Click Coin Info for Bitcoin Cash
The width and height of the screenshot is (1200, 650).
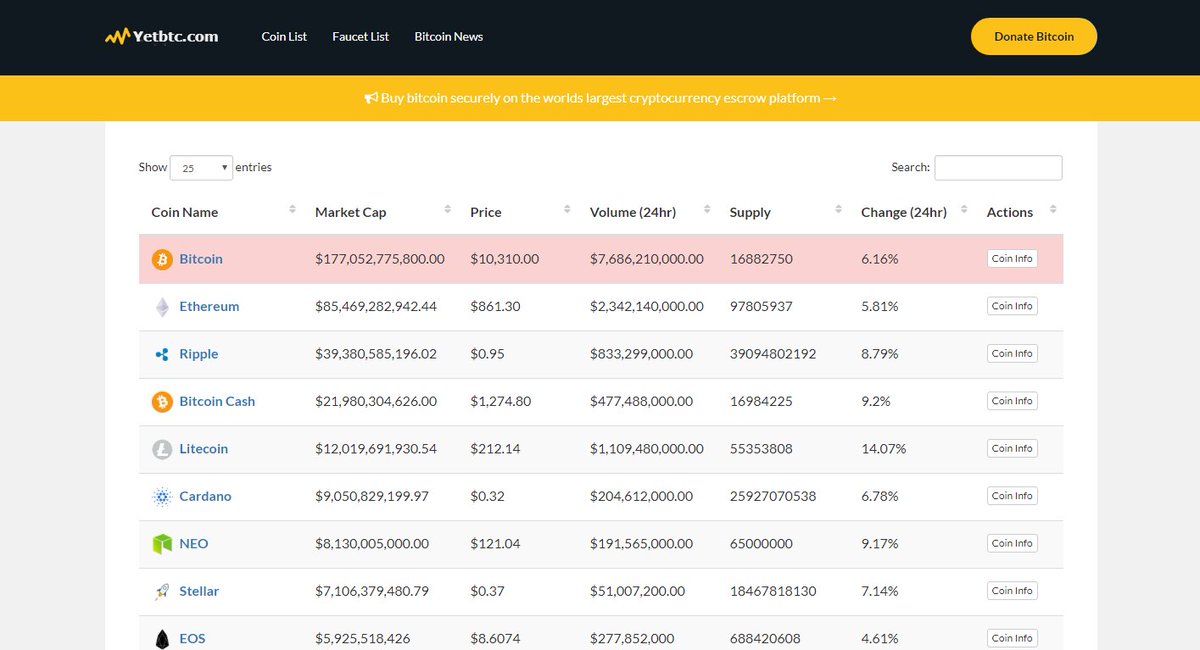tap(1012, 401)
